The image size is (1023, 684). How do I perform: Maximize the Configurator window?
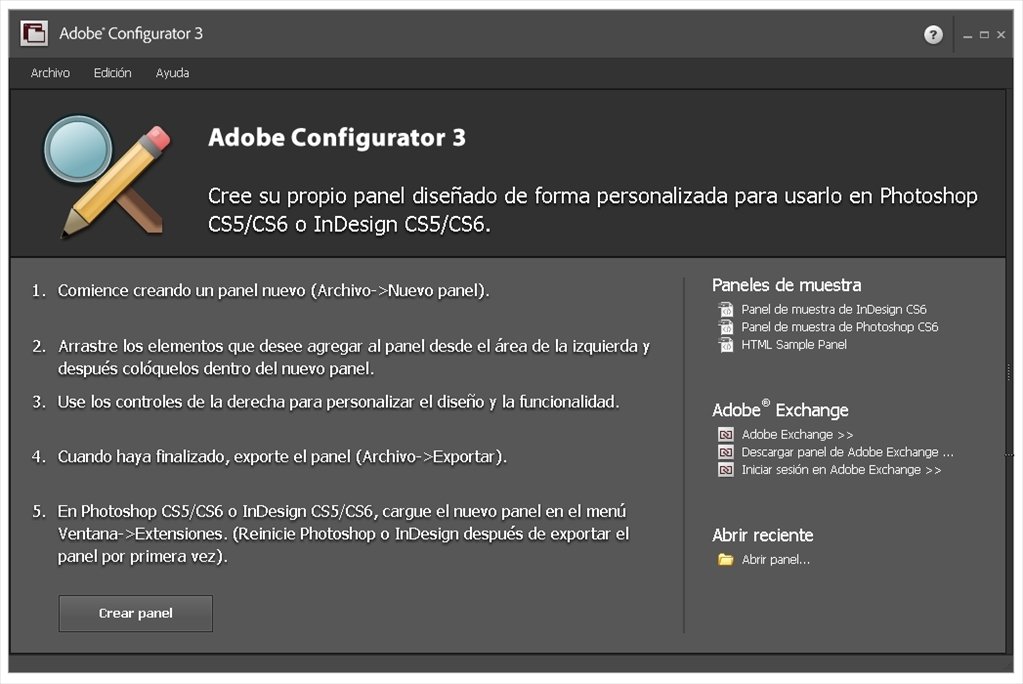[984, 35]
